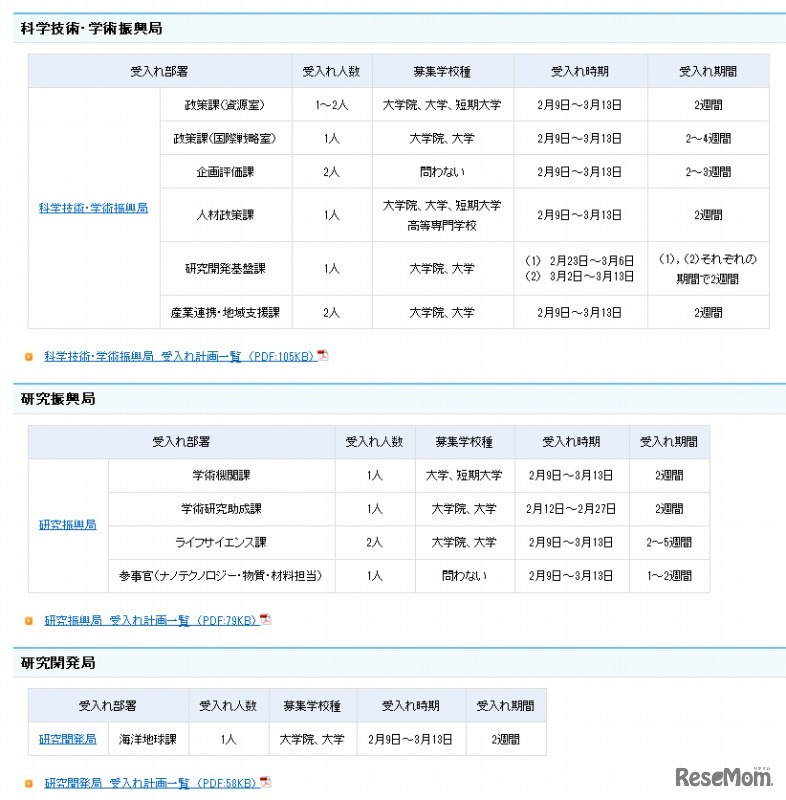Click 2月9日〜3月13日 in 企画評価課 row
786x800 pixels.
pos(580,172)
